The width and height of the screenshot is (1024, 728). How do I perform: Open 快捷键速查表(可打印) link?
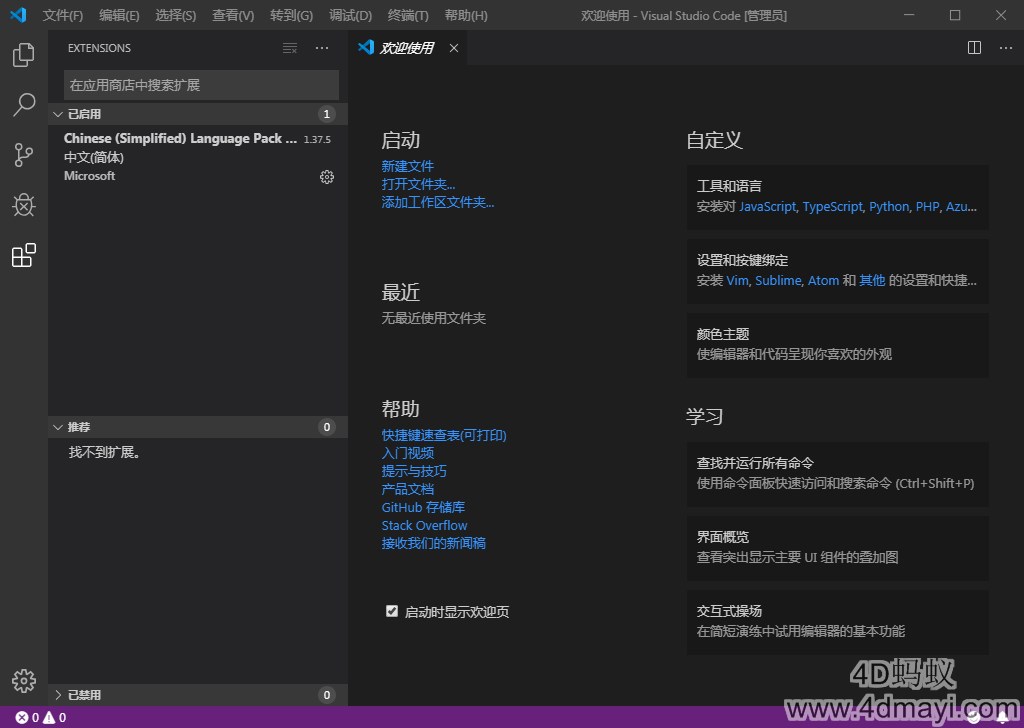click(444, 435)
